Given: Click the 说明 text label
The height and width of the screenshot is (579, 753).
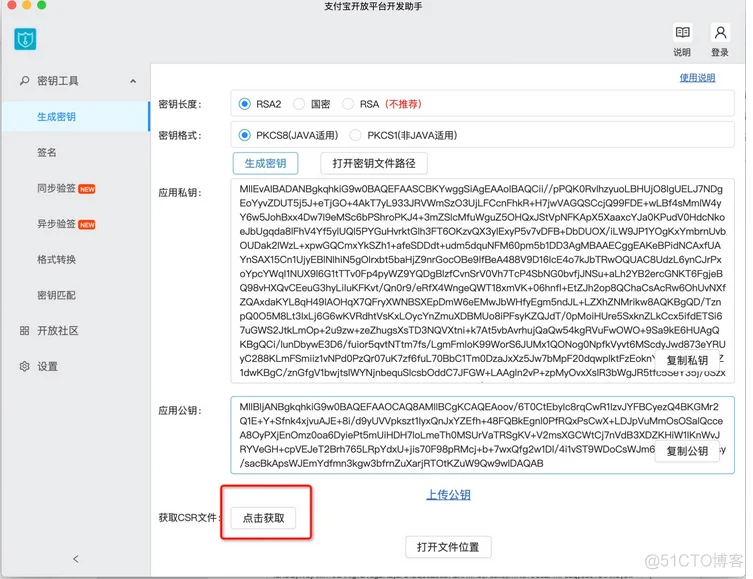Looking at the screenshot, I should coord(682,52).
